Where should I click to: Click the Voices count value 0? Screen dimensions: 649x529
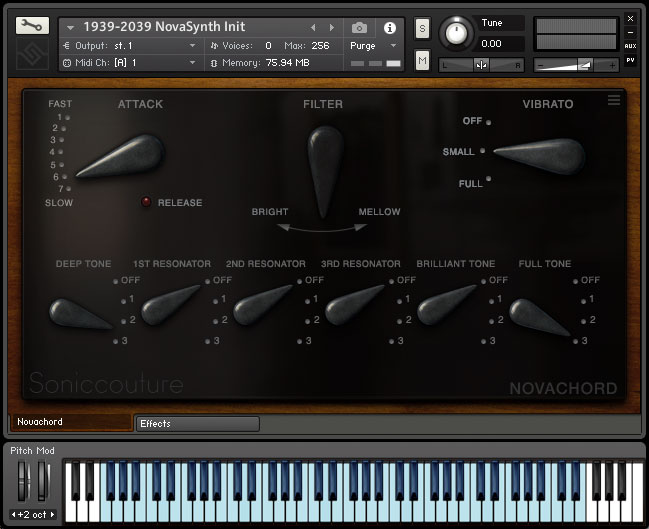268,46
